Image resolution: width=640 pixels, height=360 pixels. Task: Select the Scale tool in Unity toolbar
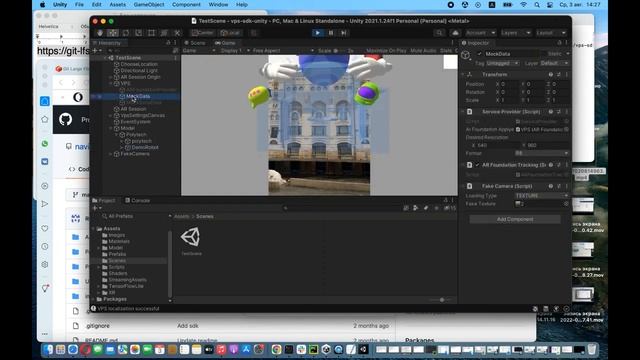(138, 33)
